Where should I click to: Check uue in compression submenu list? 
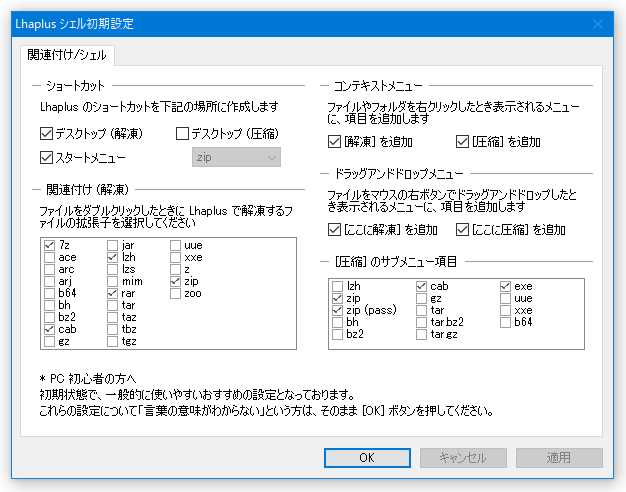(x=505, y=298)
